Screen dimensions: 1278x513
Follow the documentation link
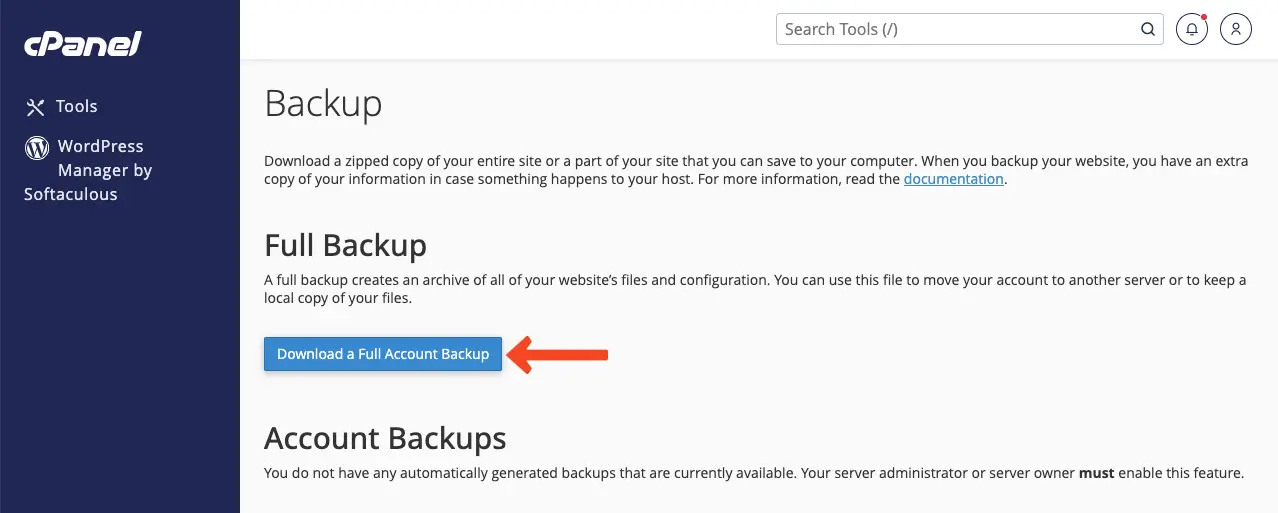(953, 180)
